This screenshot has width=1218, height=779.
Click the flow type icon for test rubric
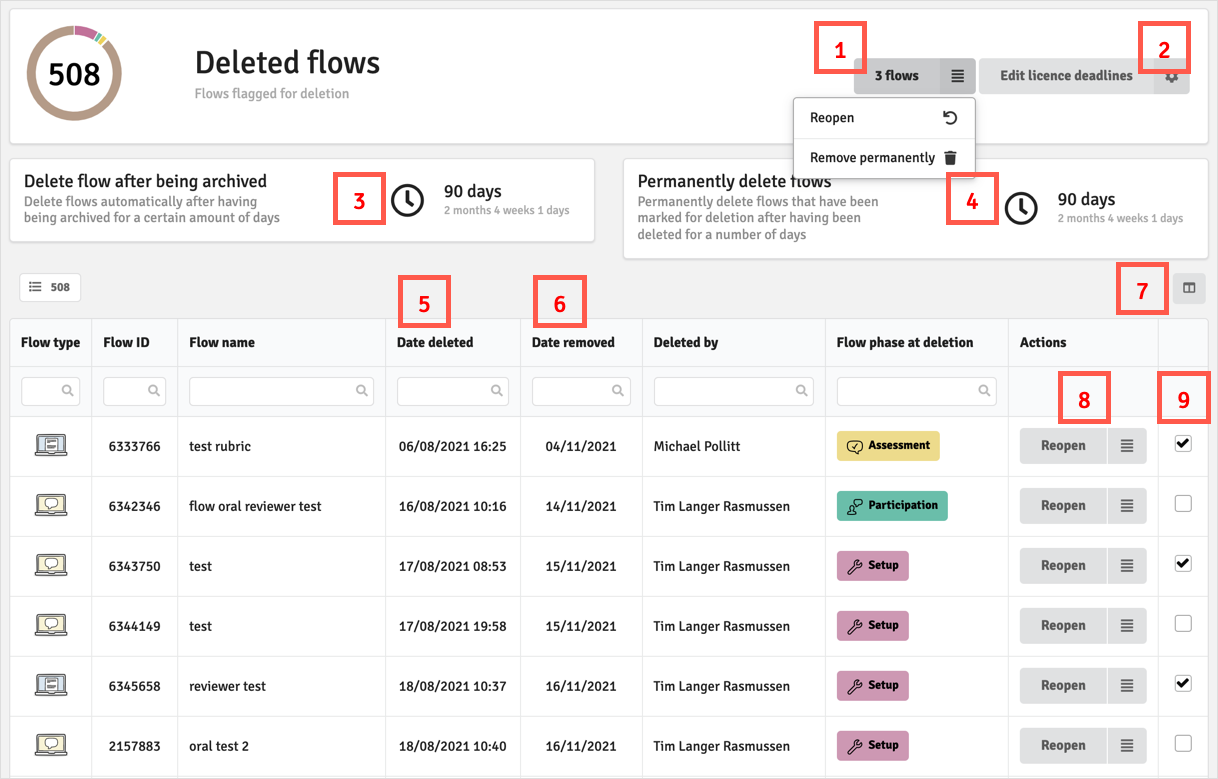pos(51,446)
